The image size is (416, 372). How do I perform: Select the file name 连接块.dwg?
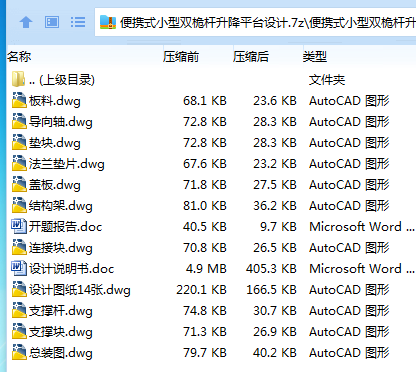61,248
